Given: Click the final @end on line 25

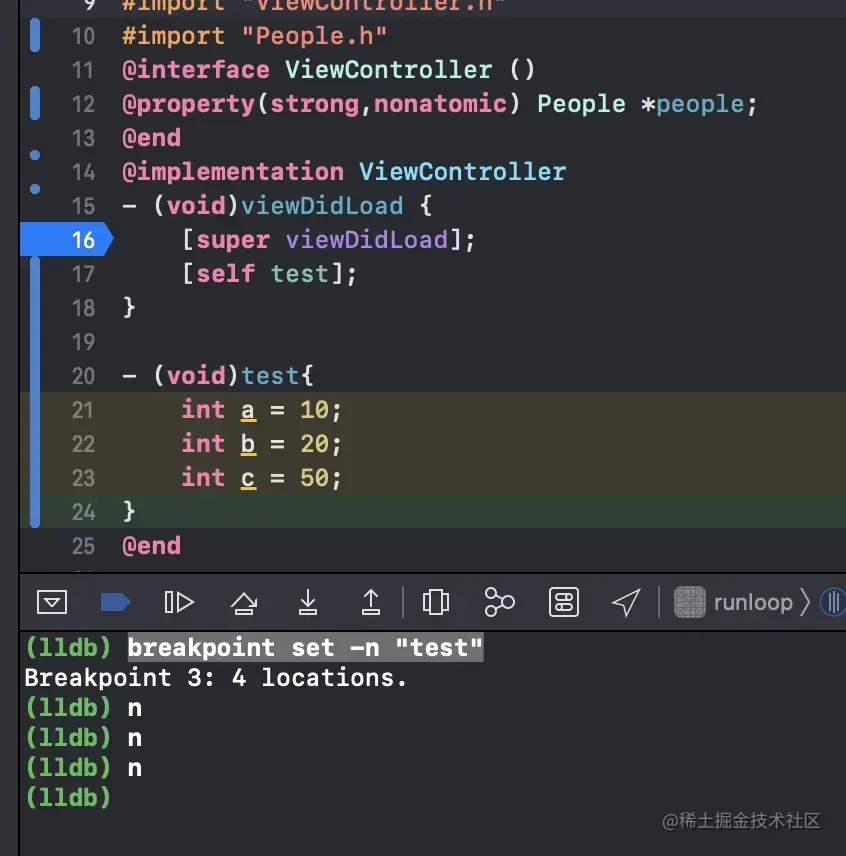Looking at the screenshot, I should [x=152, y=546].
